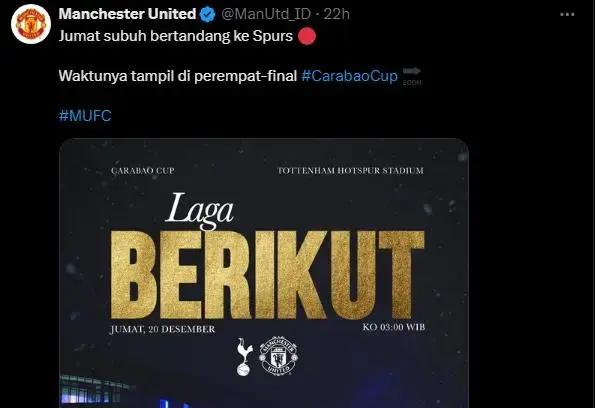Open the Manchester United profile avatar

tap(31, 24)
